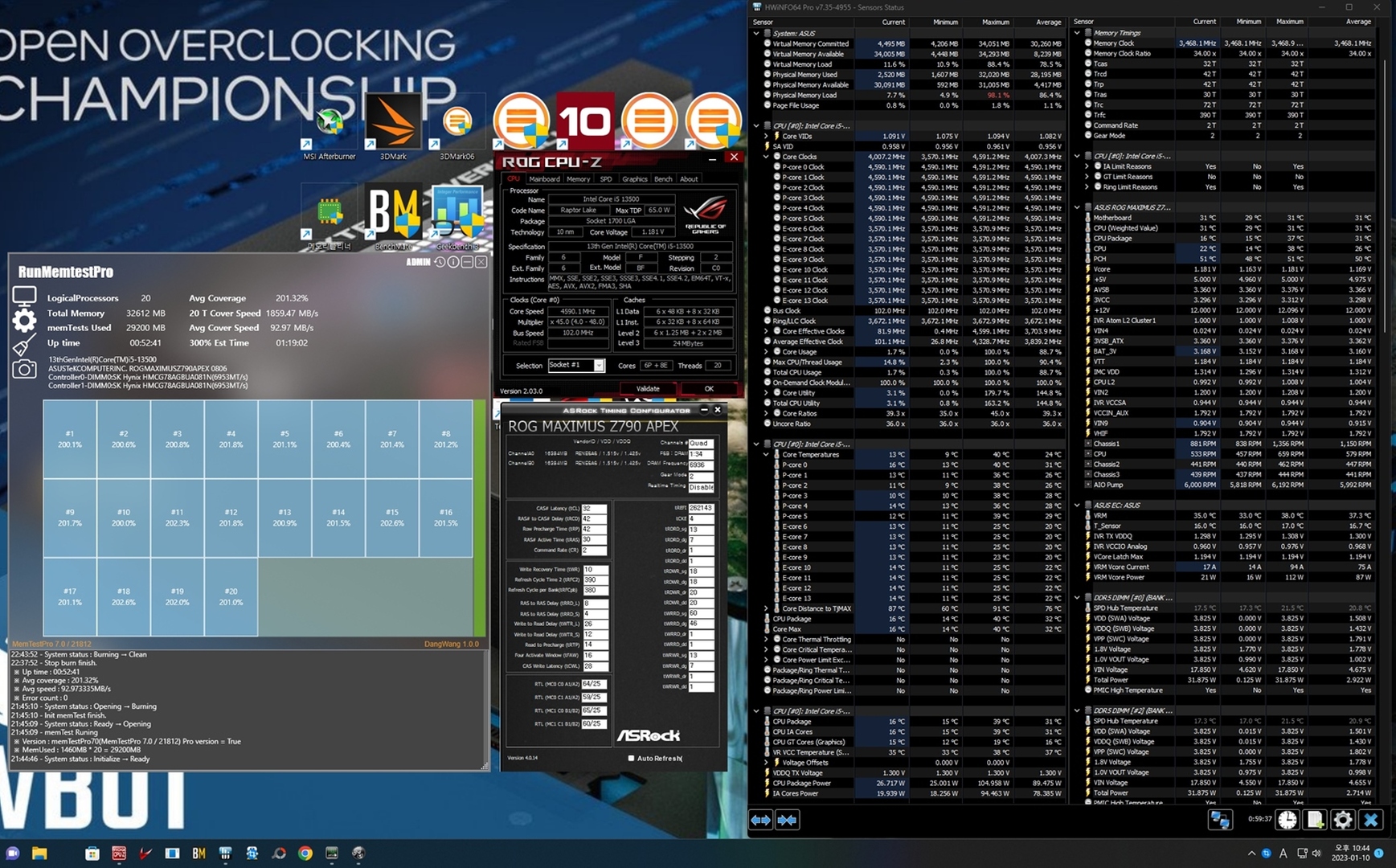Click the OK button in CPU-Z
1396x868 pixels.
click(x=708, y=389)
